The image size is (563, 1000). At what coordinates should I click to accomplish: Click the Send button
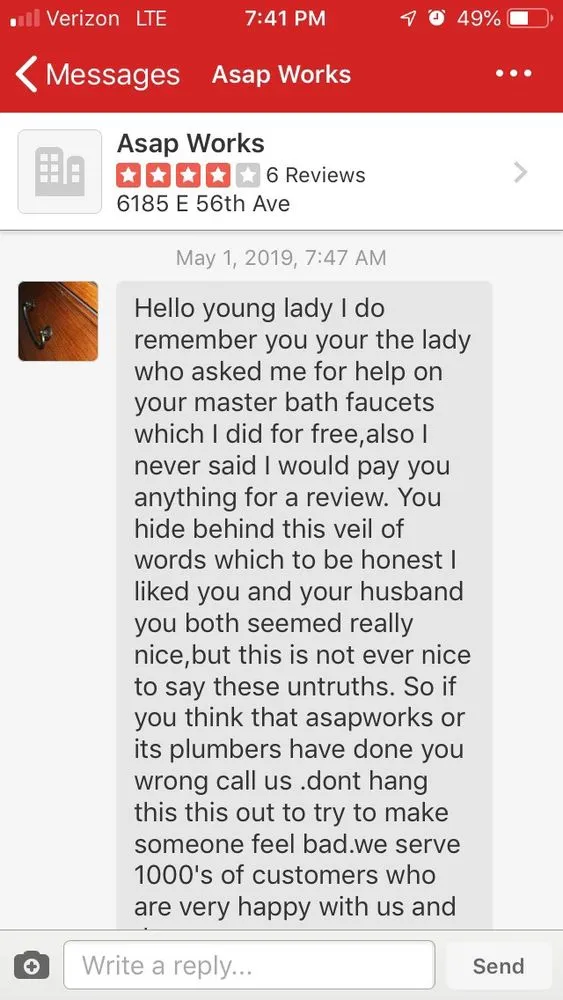coord(499,966)
